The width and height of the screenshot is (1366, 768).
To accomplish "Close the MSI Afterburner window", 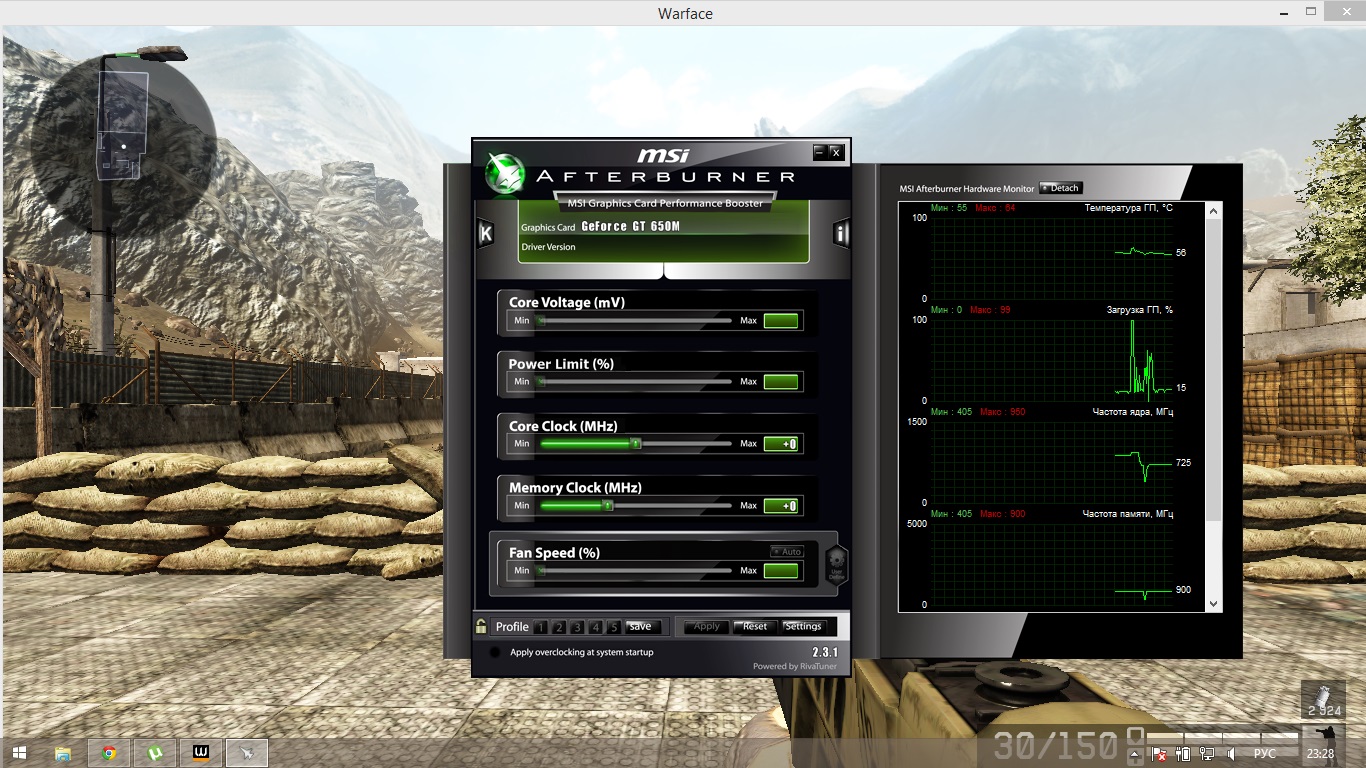I will 836,152.
